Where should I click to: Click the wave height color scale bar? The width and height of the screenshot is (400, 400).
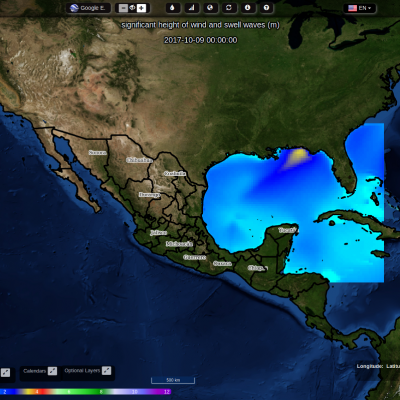pyautogui.click(x=86, y=392)
